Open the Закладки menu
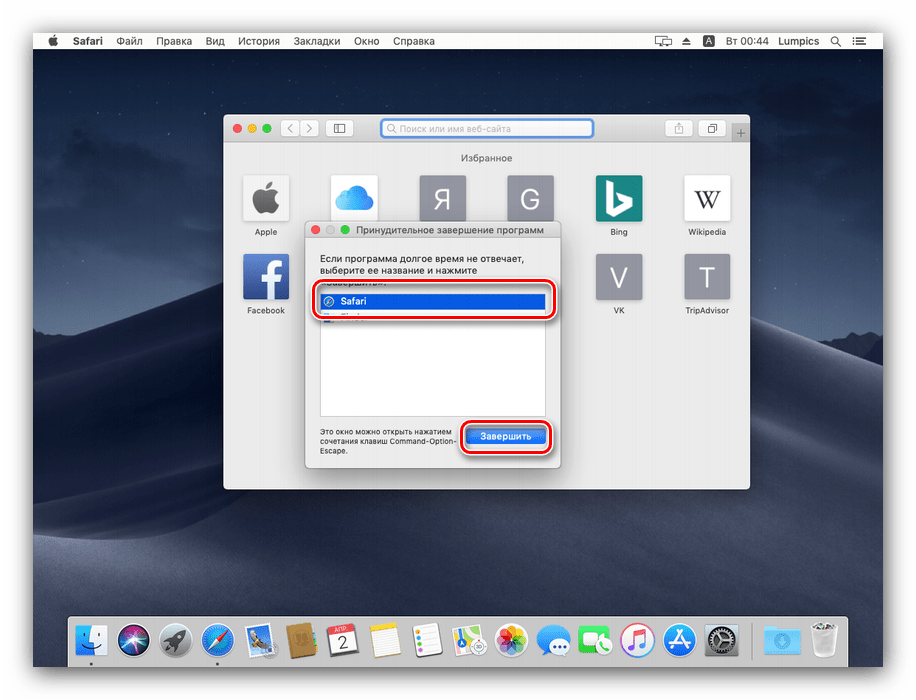The image size is (916, 700). tap(317, 41)
